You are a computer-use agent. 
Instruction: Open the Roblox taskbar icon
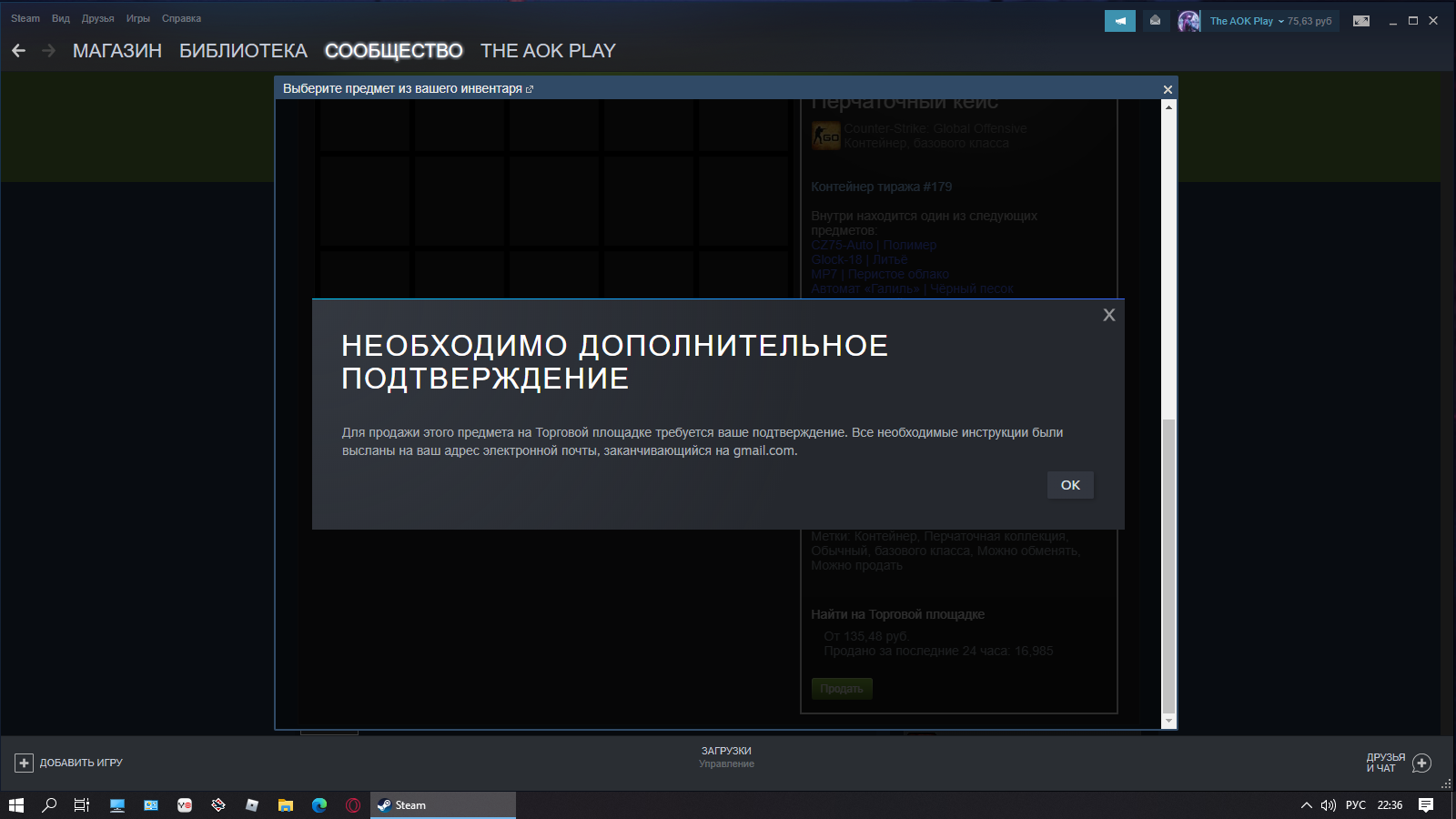tap(252, 805)
